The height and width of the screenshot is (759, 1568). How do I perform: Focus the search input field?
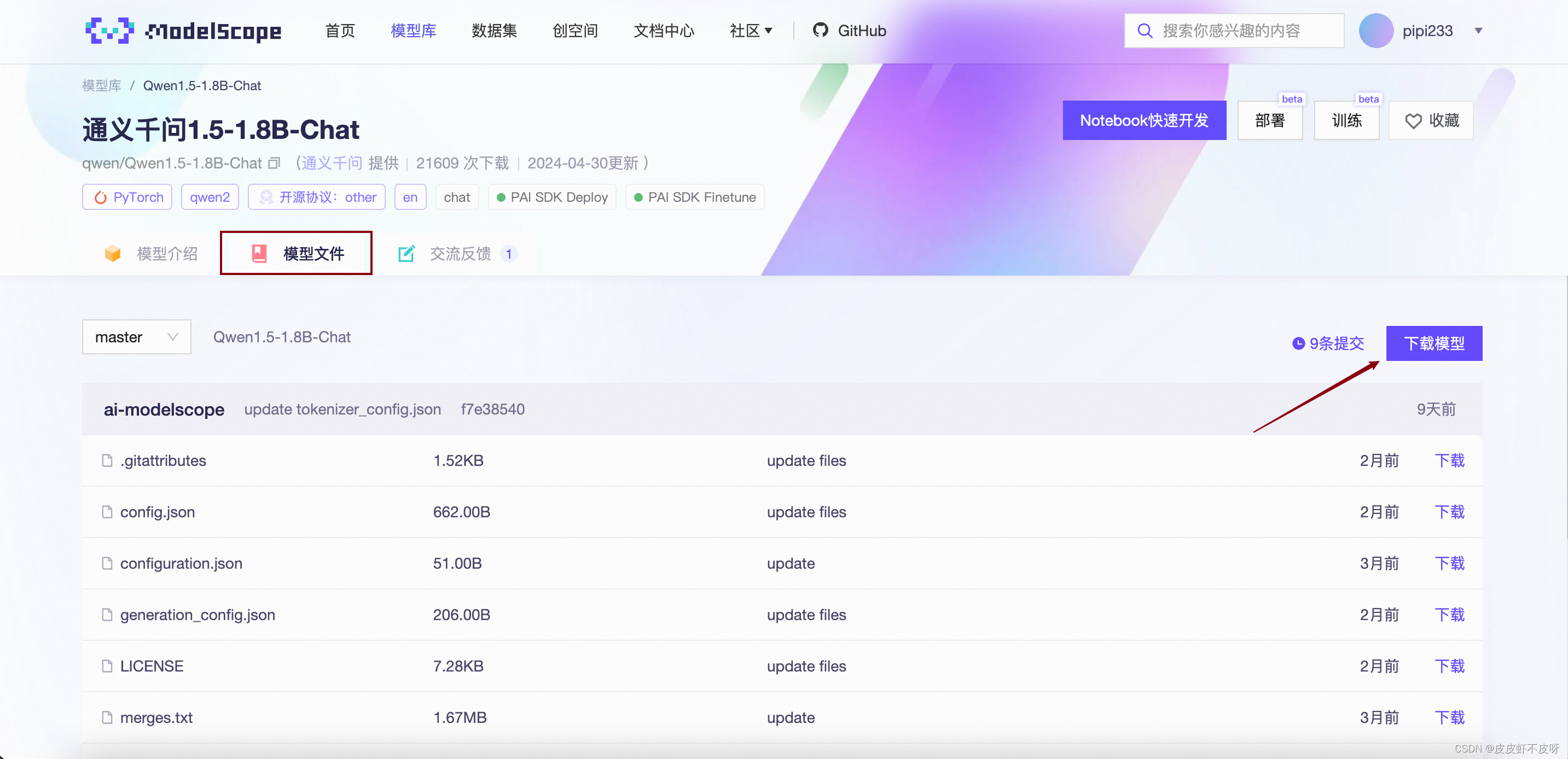click(1234, 31)
